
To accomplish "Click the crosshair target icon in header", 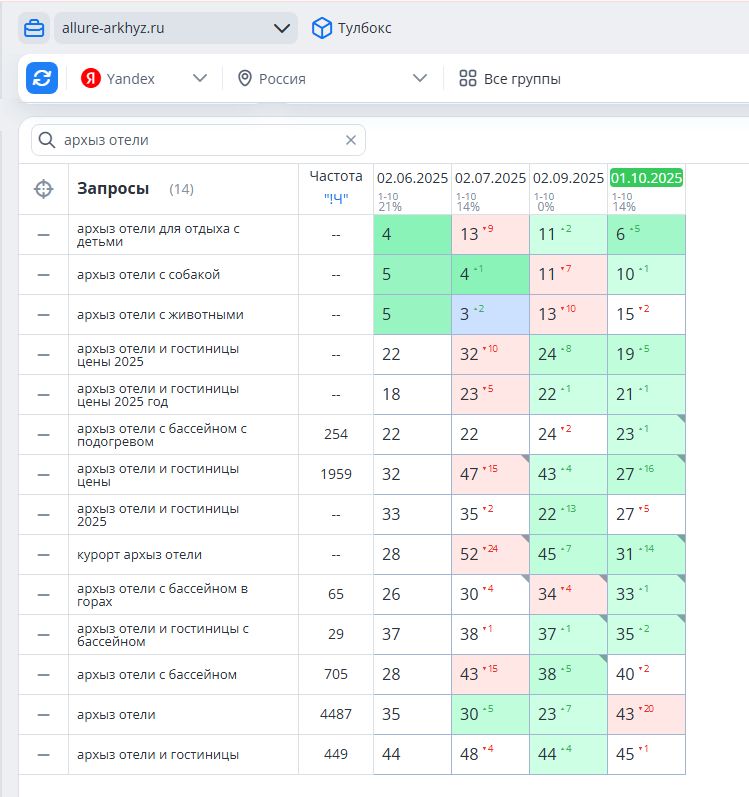I will [x=43, y=188].
